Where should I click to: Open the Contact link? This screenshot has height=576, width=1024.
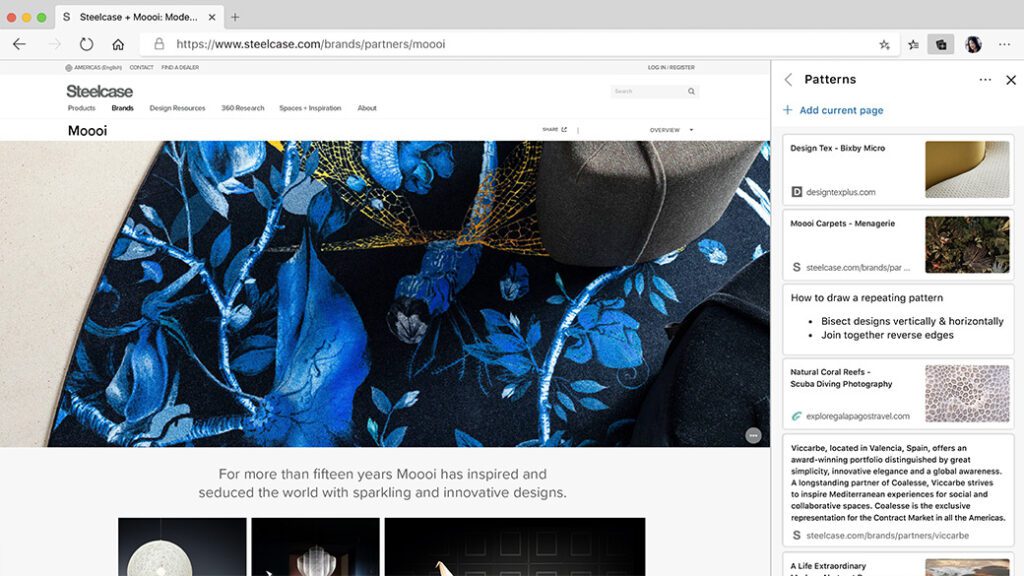(141, 67)
